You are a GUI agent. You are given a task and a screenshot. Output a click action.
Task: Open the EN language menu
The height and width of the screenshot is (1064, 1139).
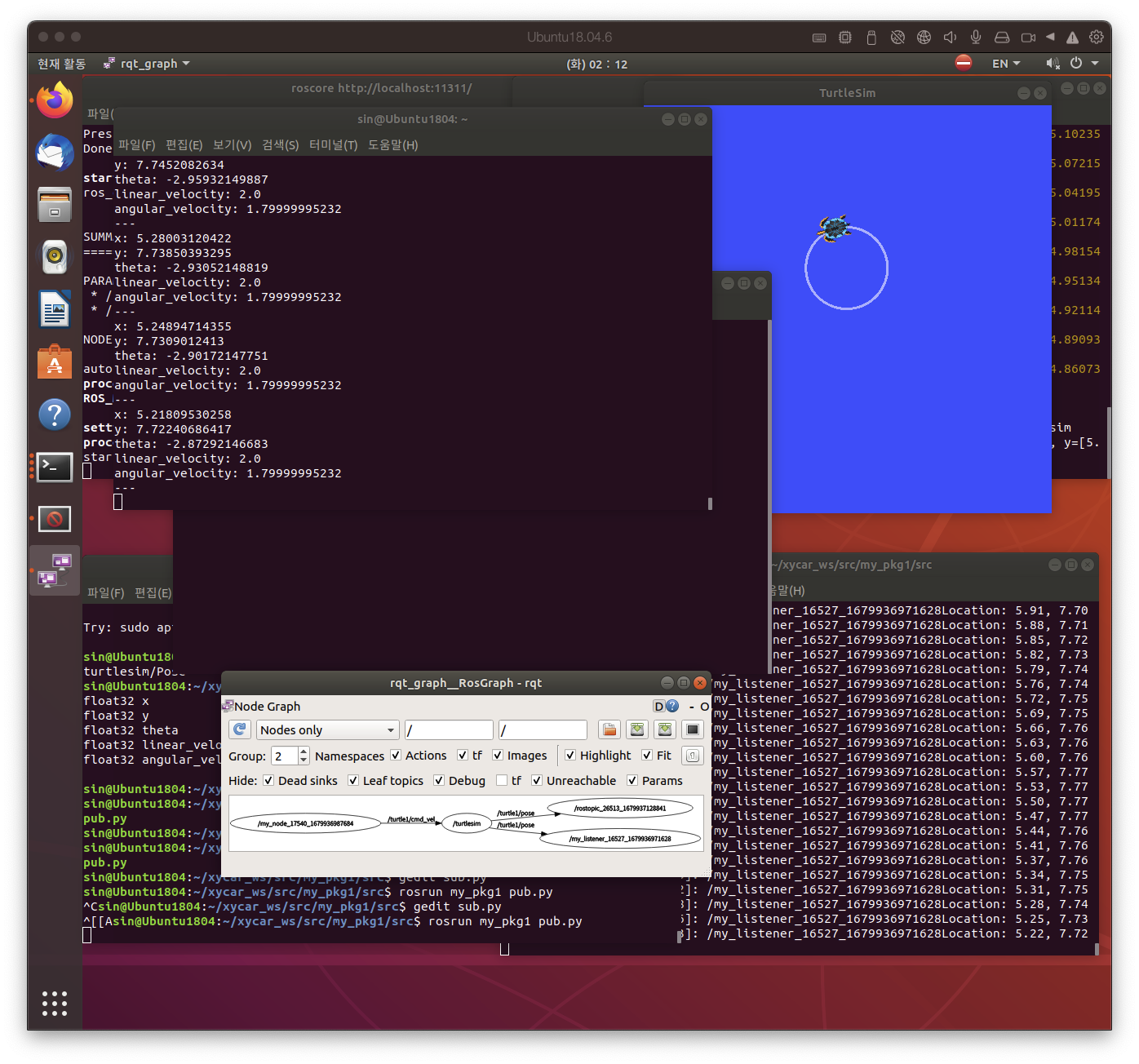(x=1005, y=63)
